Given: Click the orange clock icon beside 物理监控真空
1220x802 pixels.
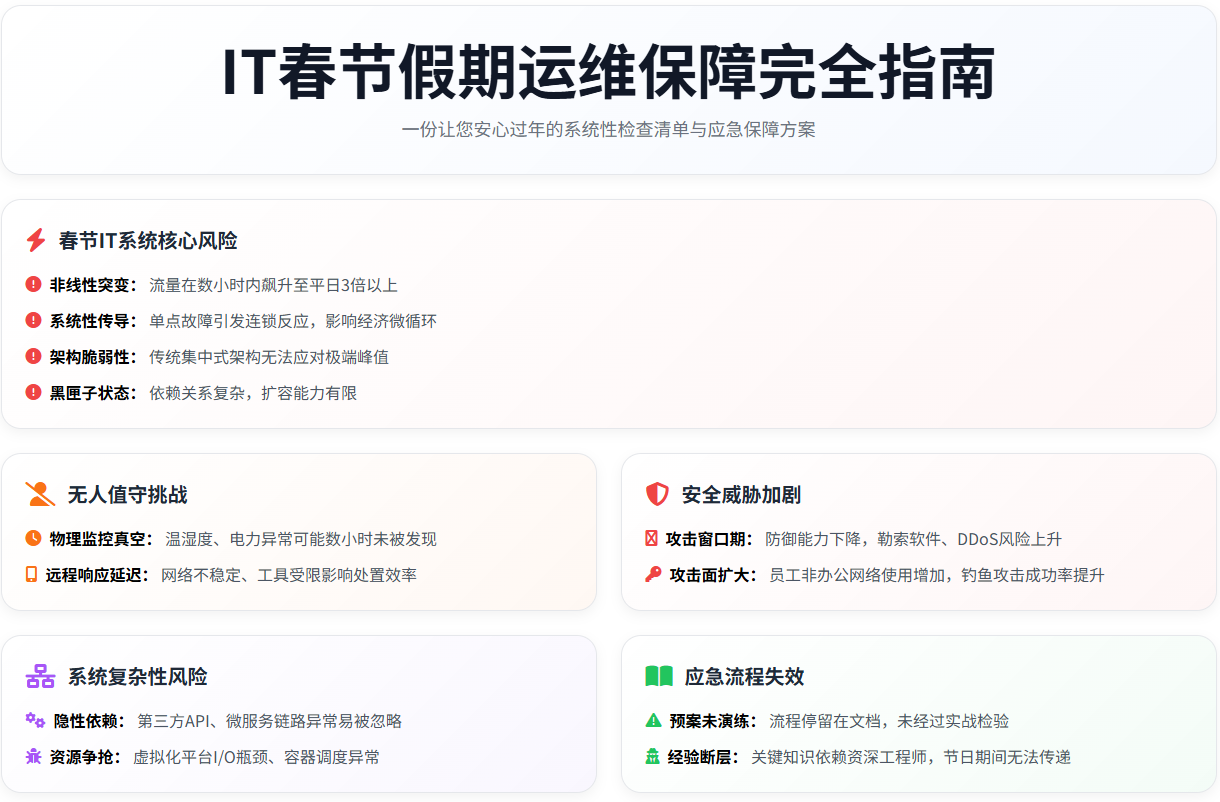Looking at the screenshot, I should [33, 539].
